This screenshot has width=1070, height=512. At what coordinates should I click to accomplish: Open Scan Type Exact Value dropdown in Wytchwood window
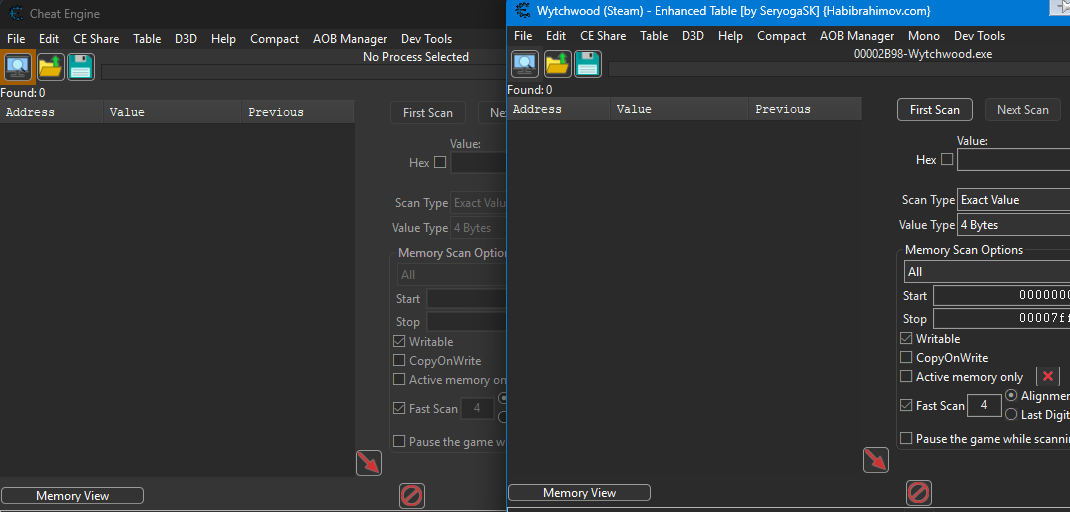click(1013, 200)
